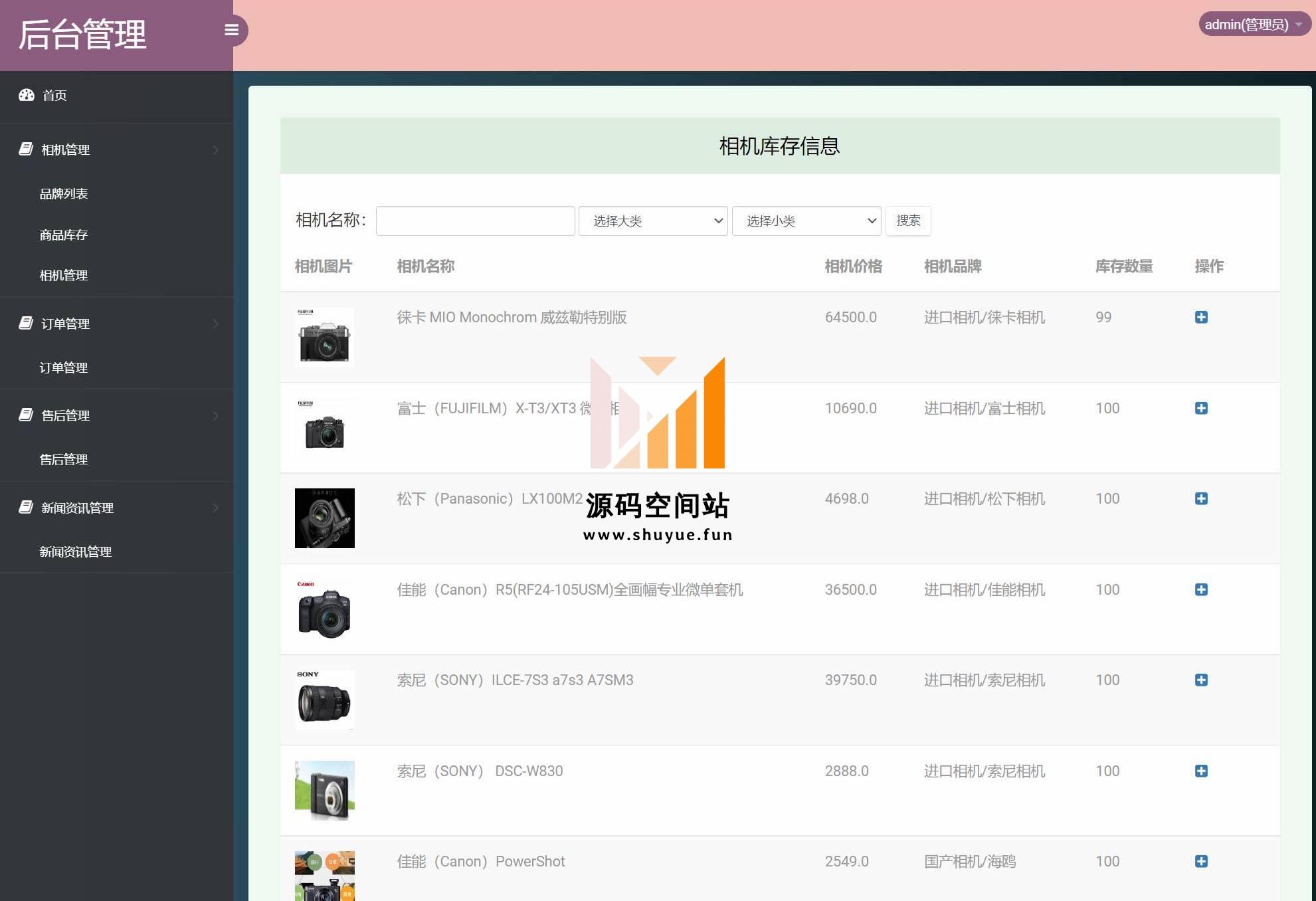The image size is (1316, 901).
Task: Click 进口相机/松下相机 brand cell
Action: 985,499
